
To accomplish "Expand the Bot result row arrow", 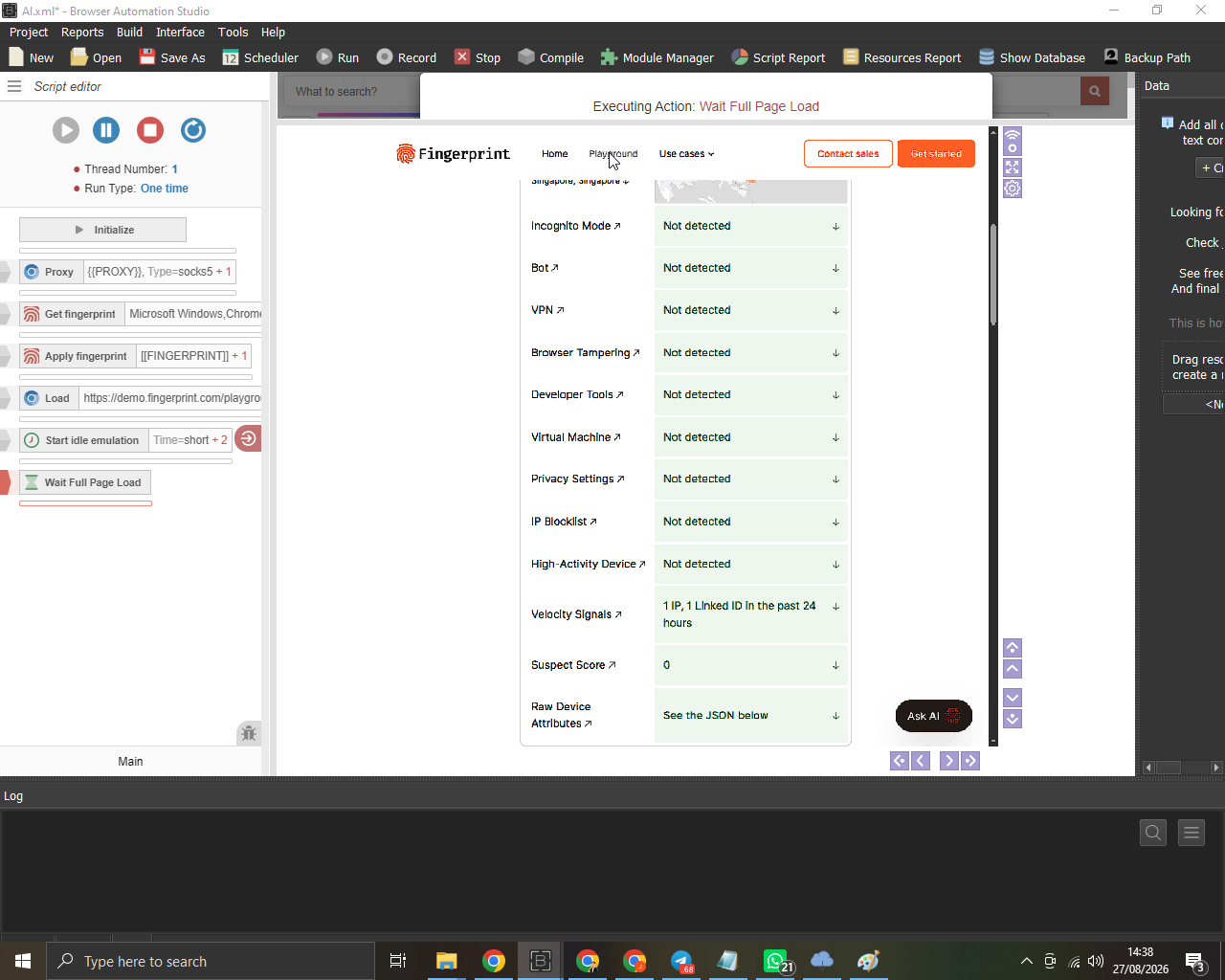I will [835, 269].
